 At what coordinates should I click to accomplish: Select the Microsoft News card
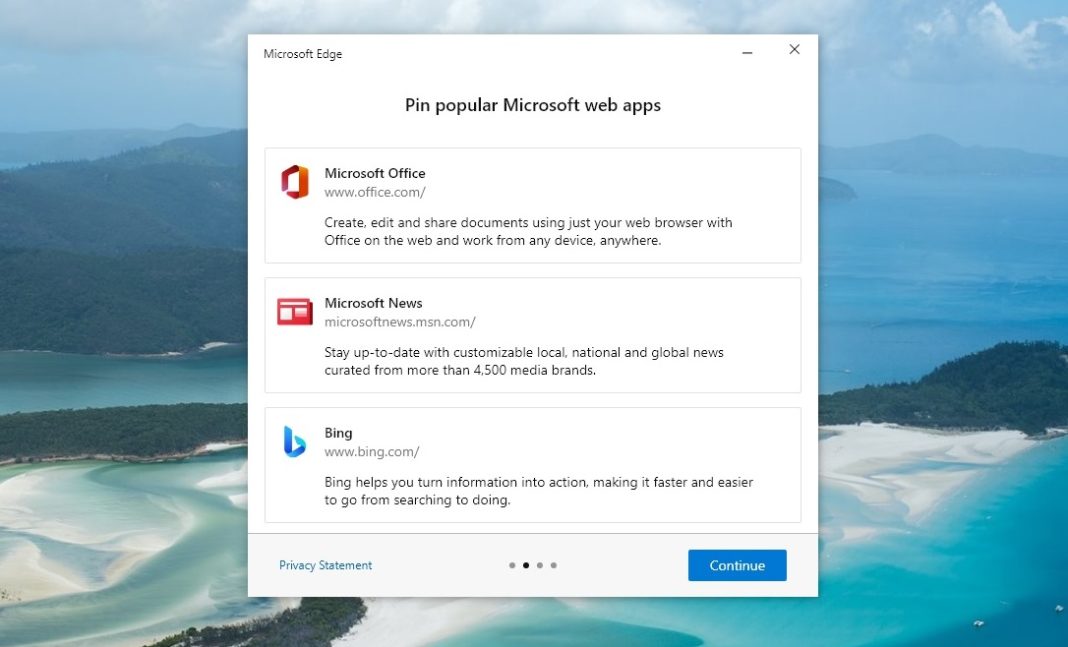click(x=532, y=334)
